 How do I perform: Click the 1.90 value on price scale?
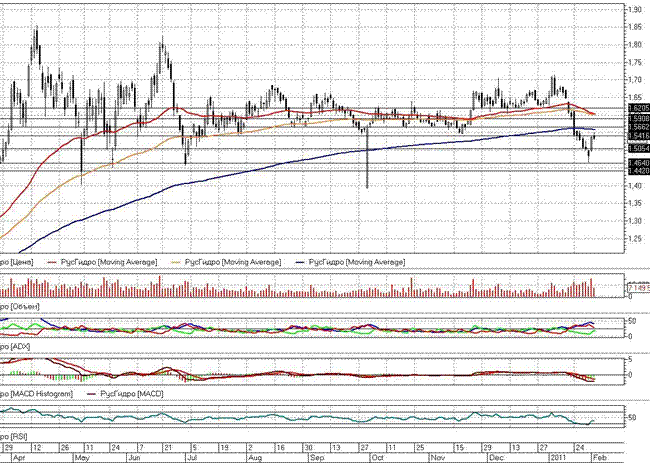click(633, 9)
